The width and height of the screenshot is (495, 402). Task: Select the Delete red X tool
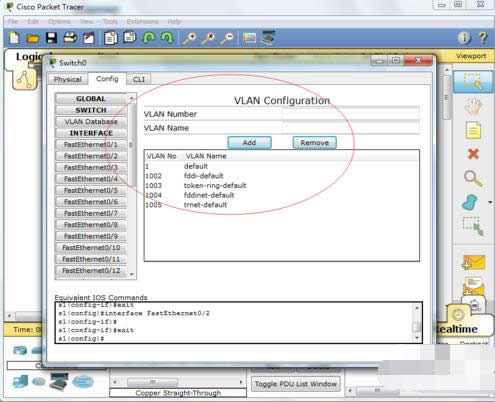[473, 154]
